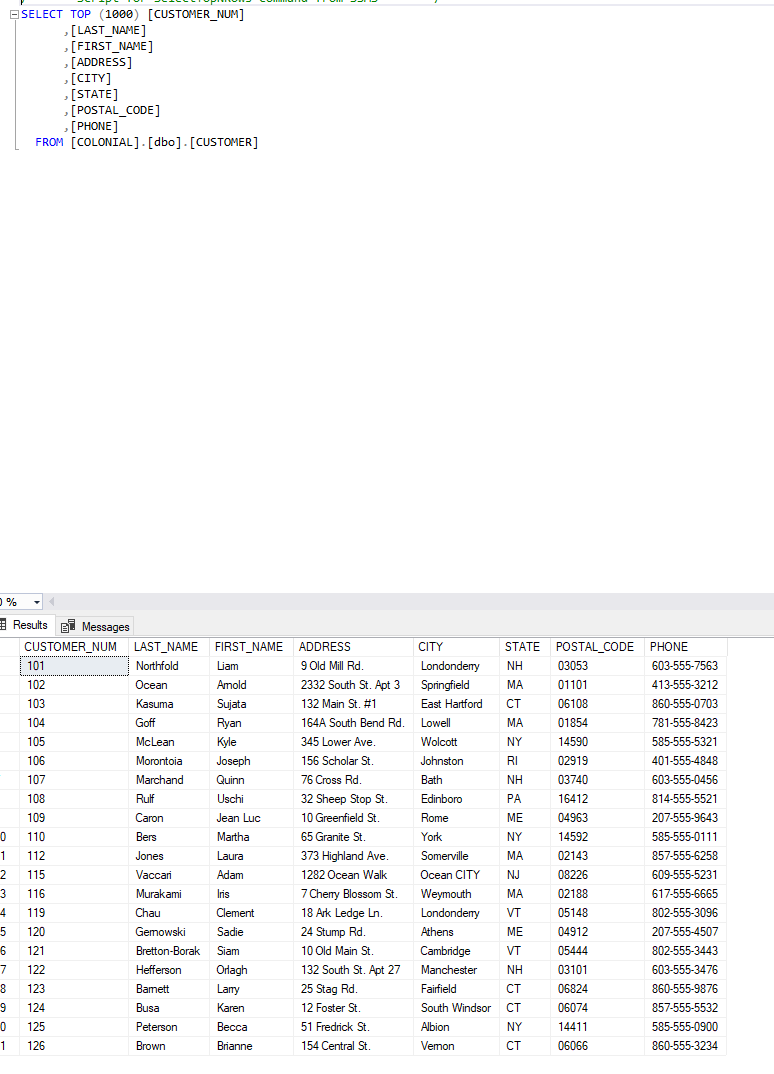This screenshot has width=774, height=1074.
Task: Select city cell Lowell
Action: pyautogui.click(x=457, y=723)
